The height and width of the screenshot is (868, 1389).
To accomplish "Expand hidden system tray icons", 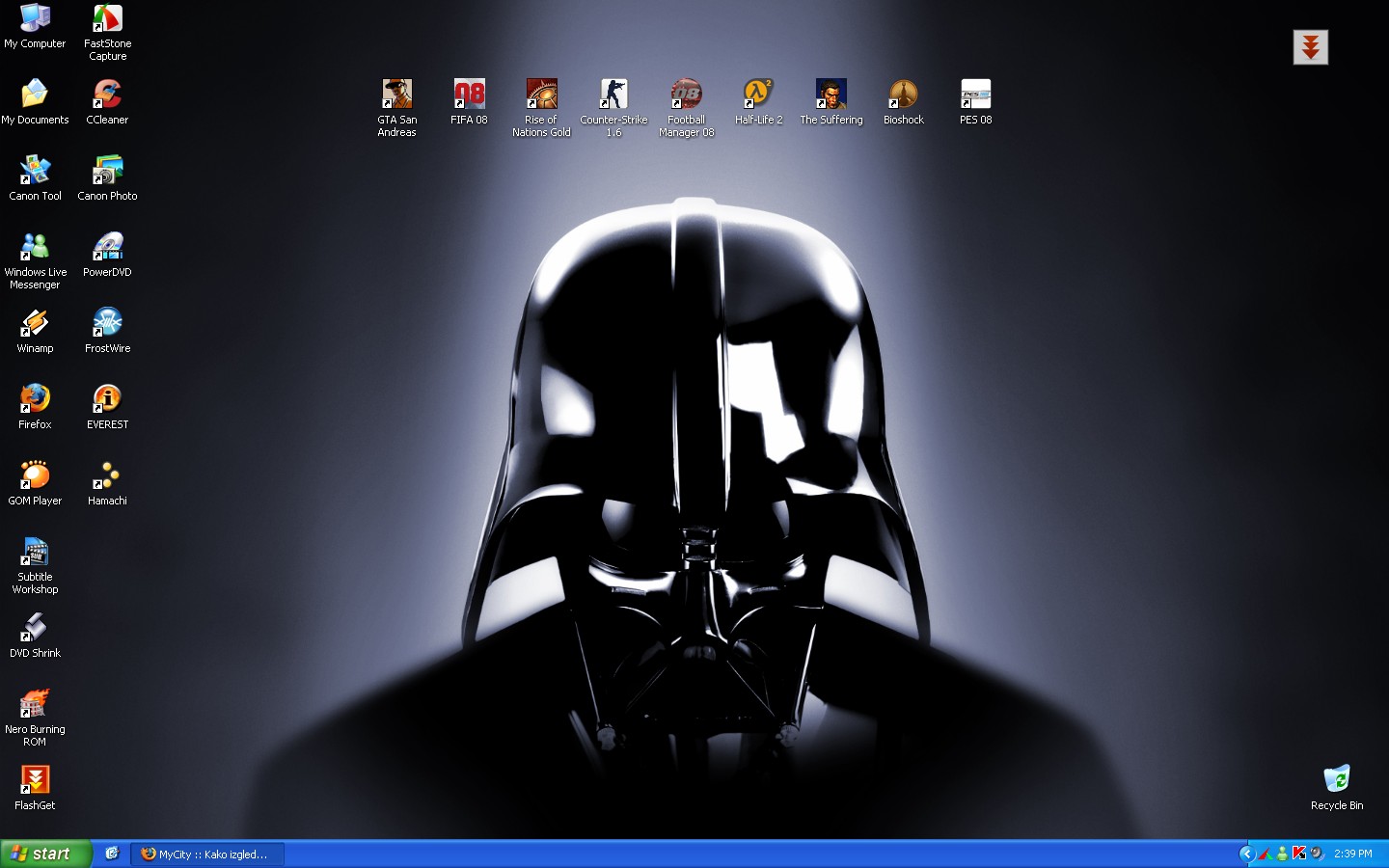I will click(1246, 854).
